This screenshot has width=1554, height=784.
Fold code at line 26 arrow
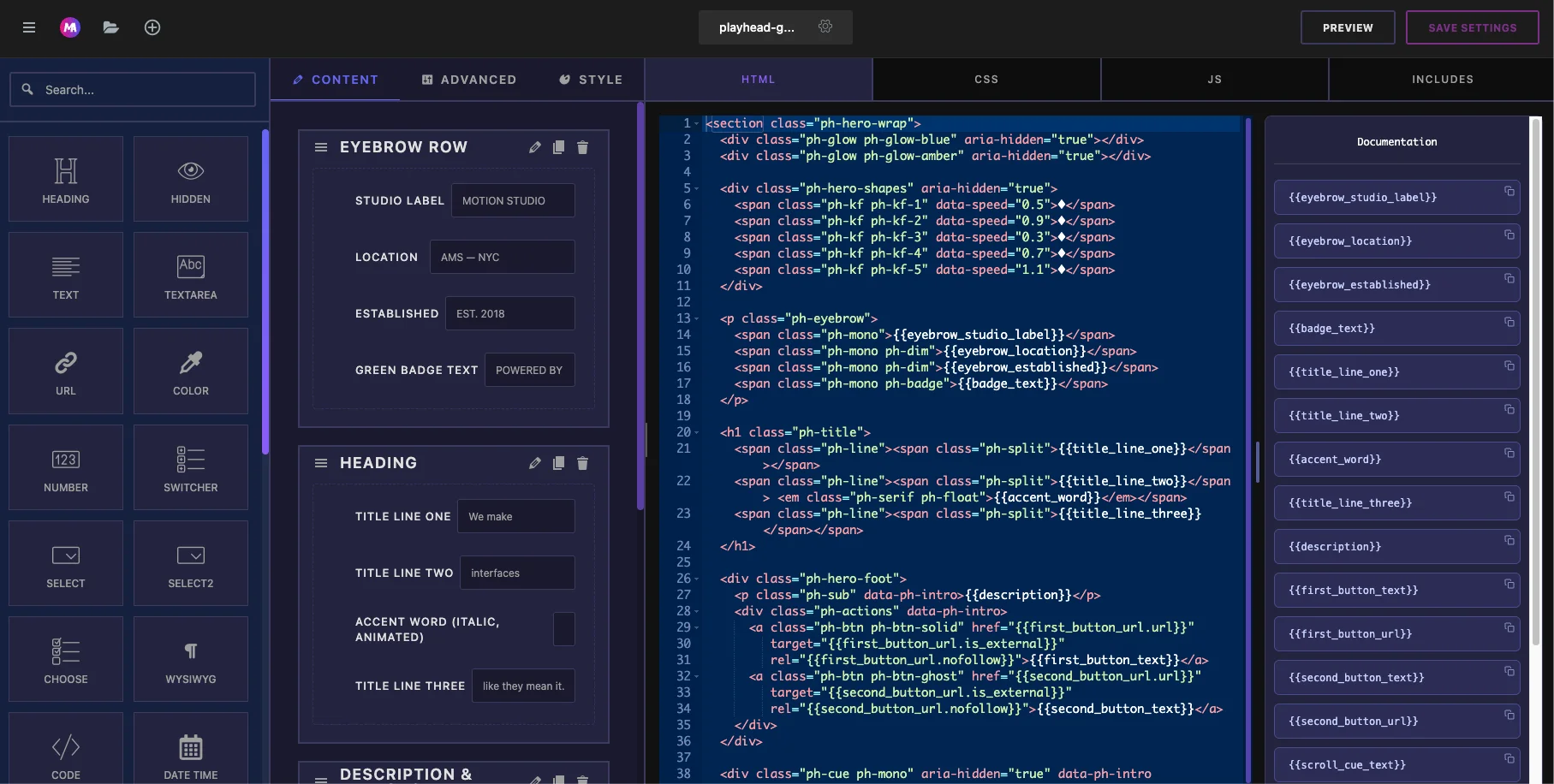click(696, 579)
